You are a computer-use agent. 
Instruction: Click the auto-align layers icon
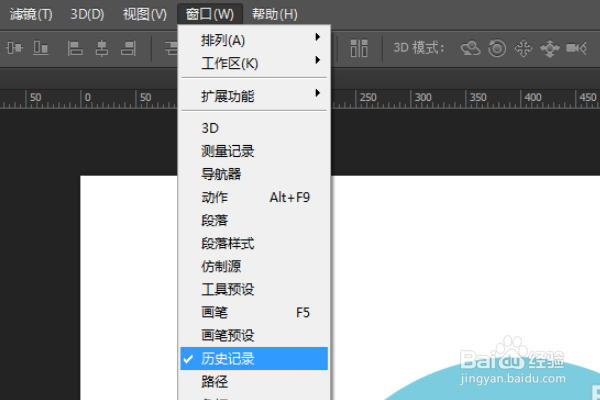359,48
